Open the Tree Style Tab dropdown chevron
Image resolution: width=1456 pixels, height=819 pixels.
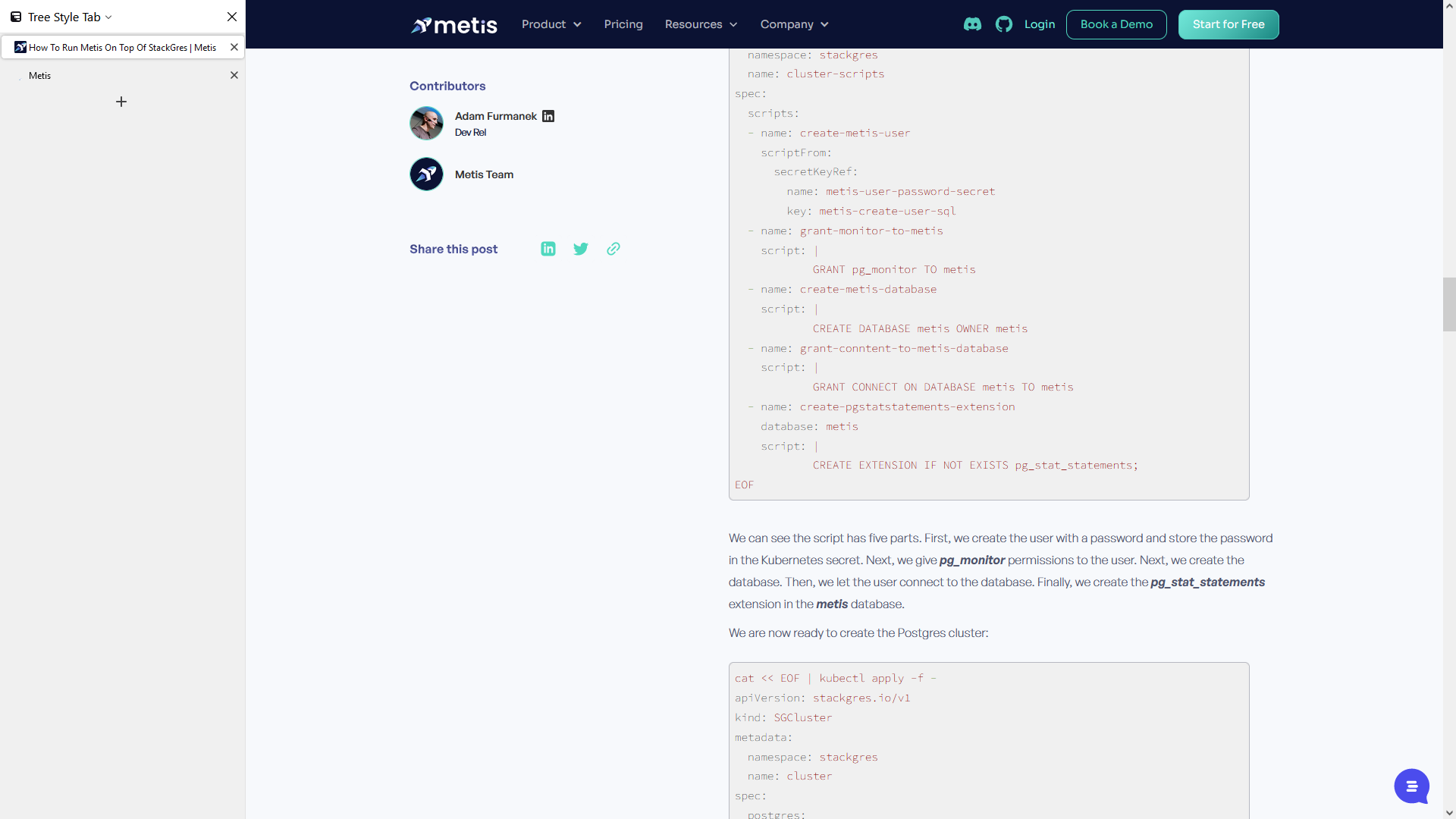pos(108,17)
